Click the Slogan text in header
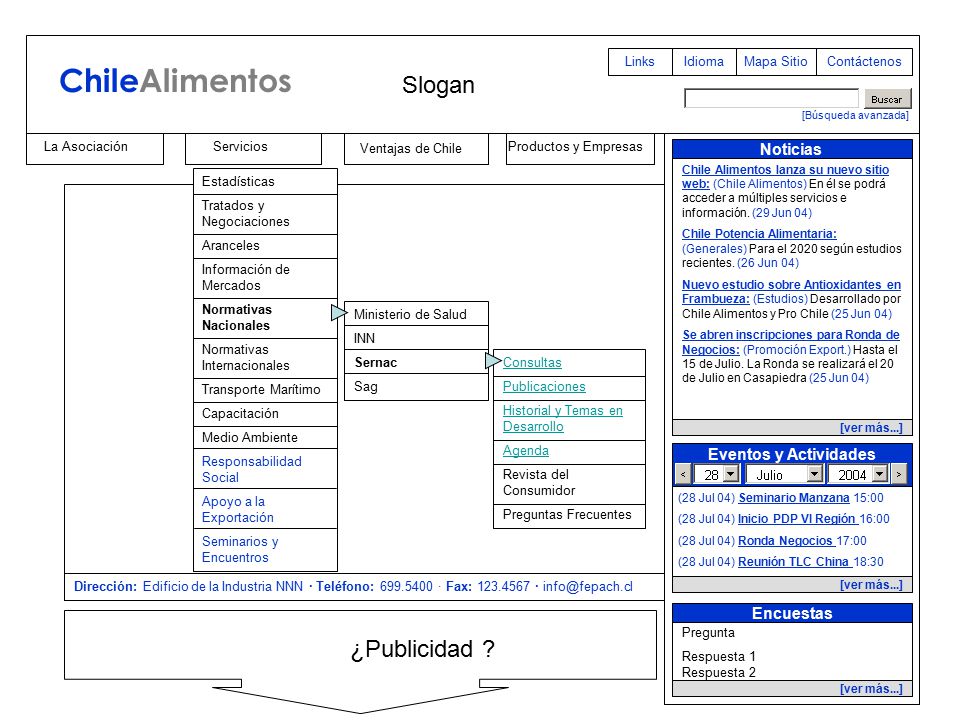This screenshot has height=720, width=960. 438,85
